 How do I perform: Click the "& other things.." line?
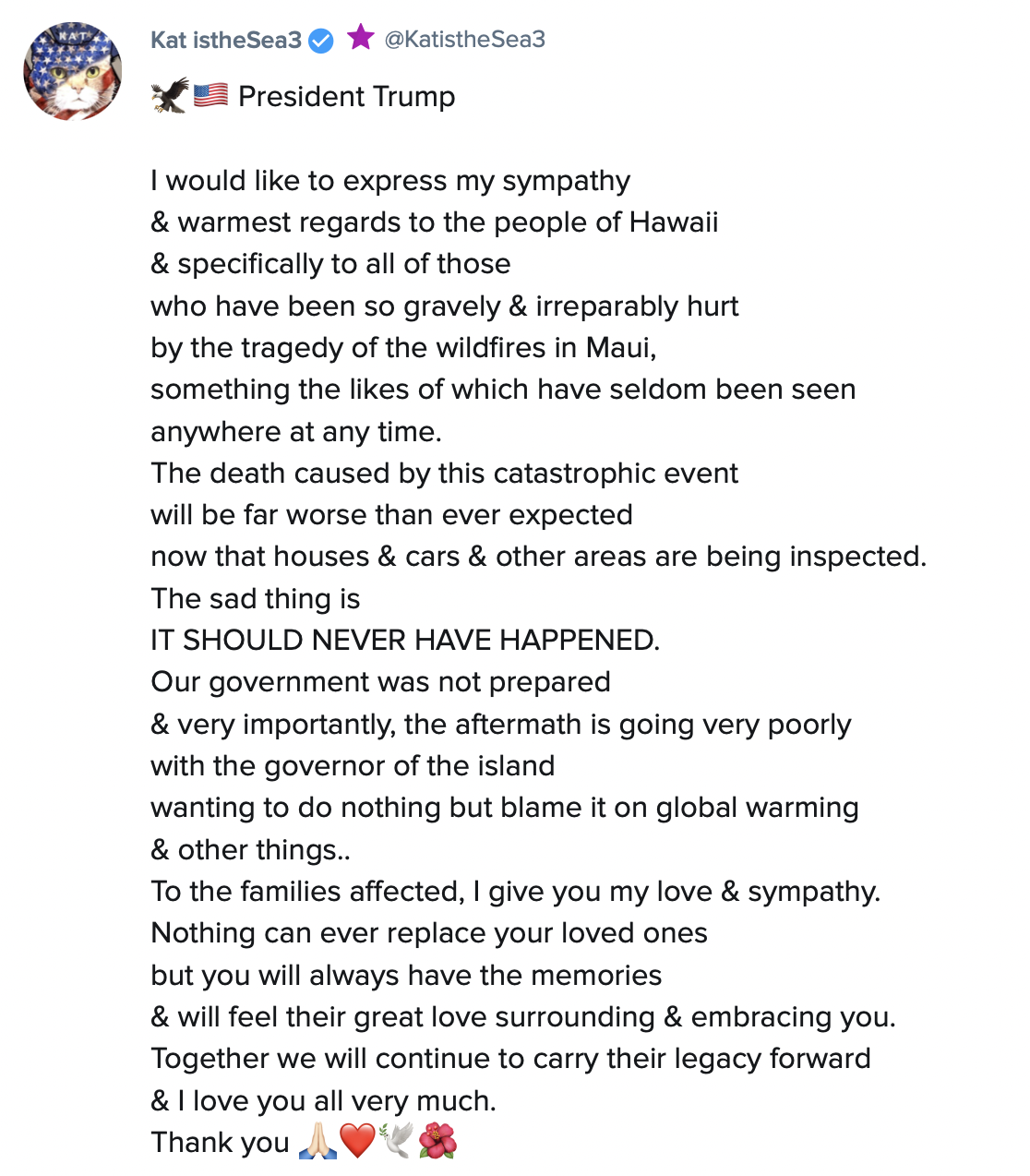[250, 849]
